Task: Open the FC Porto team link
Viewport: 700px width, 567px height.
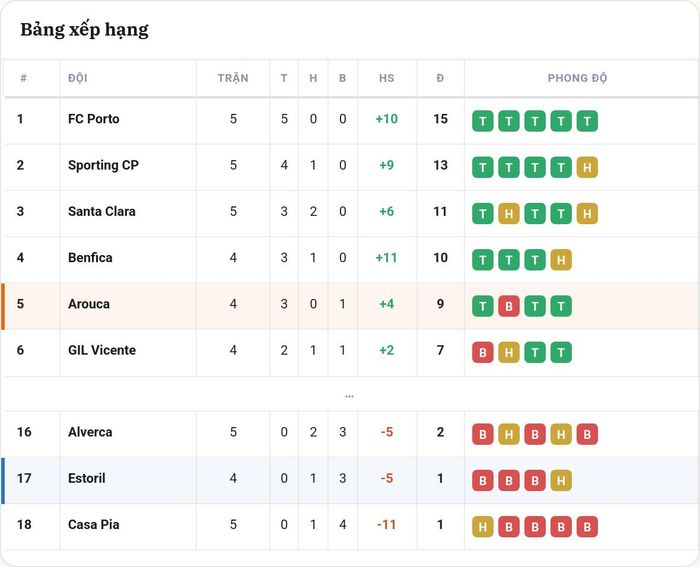Action: pyautogui.click(x=94, y=119)
